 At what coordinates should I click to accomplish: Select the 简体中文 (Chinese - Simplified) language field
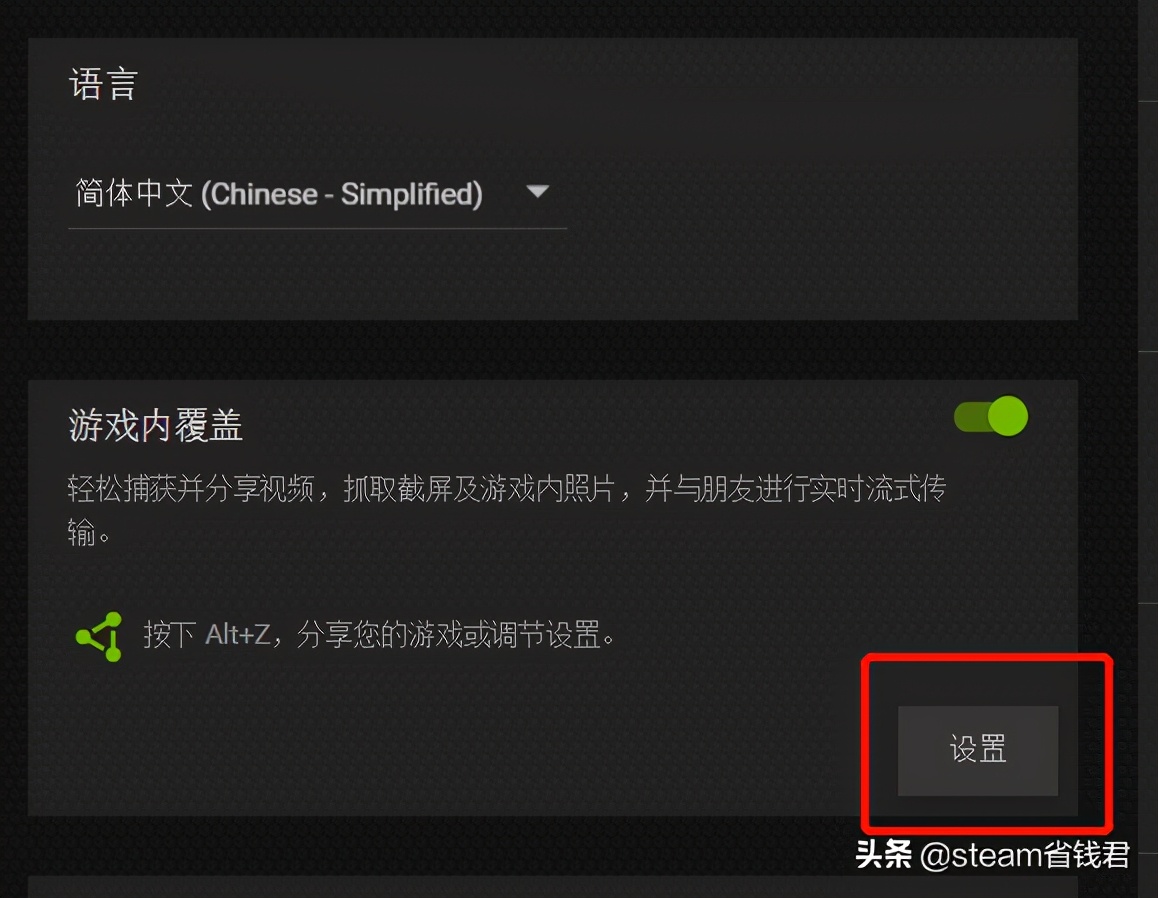tap(317, 195)
